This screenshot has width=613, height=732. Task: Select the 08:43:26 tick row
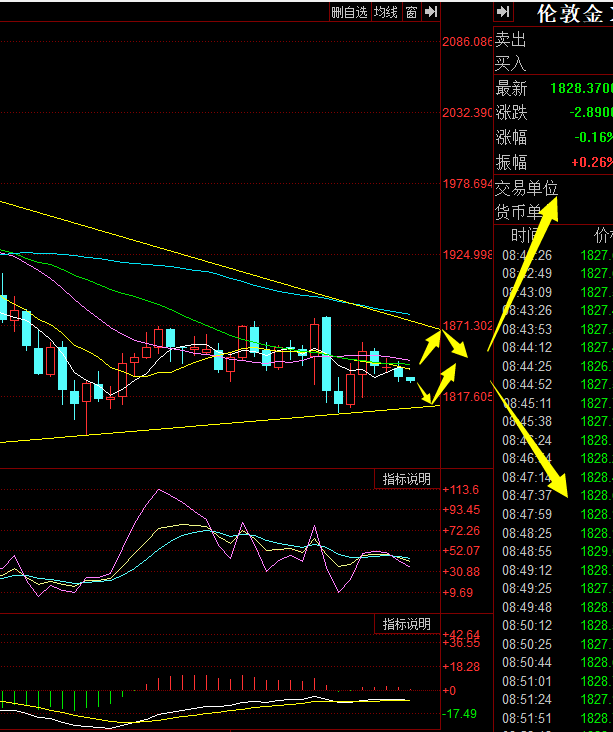553,310
